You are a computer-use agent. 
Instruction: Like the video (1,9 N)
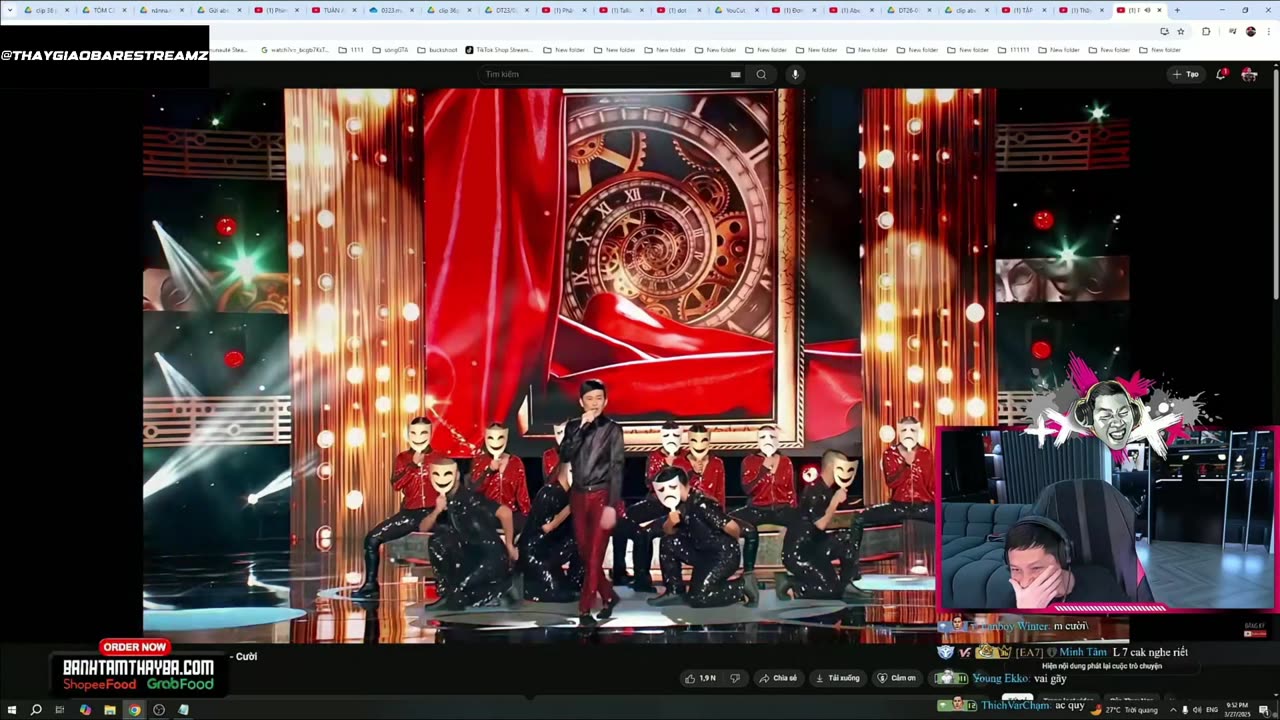(701, 678)
